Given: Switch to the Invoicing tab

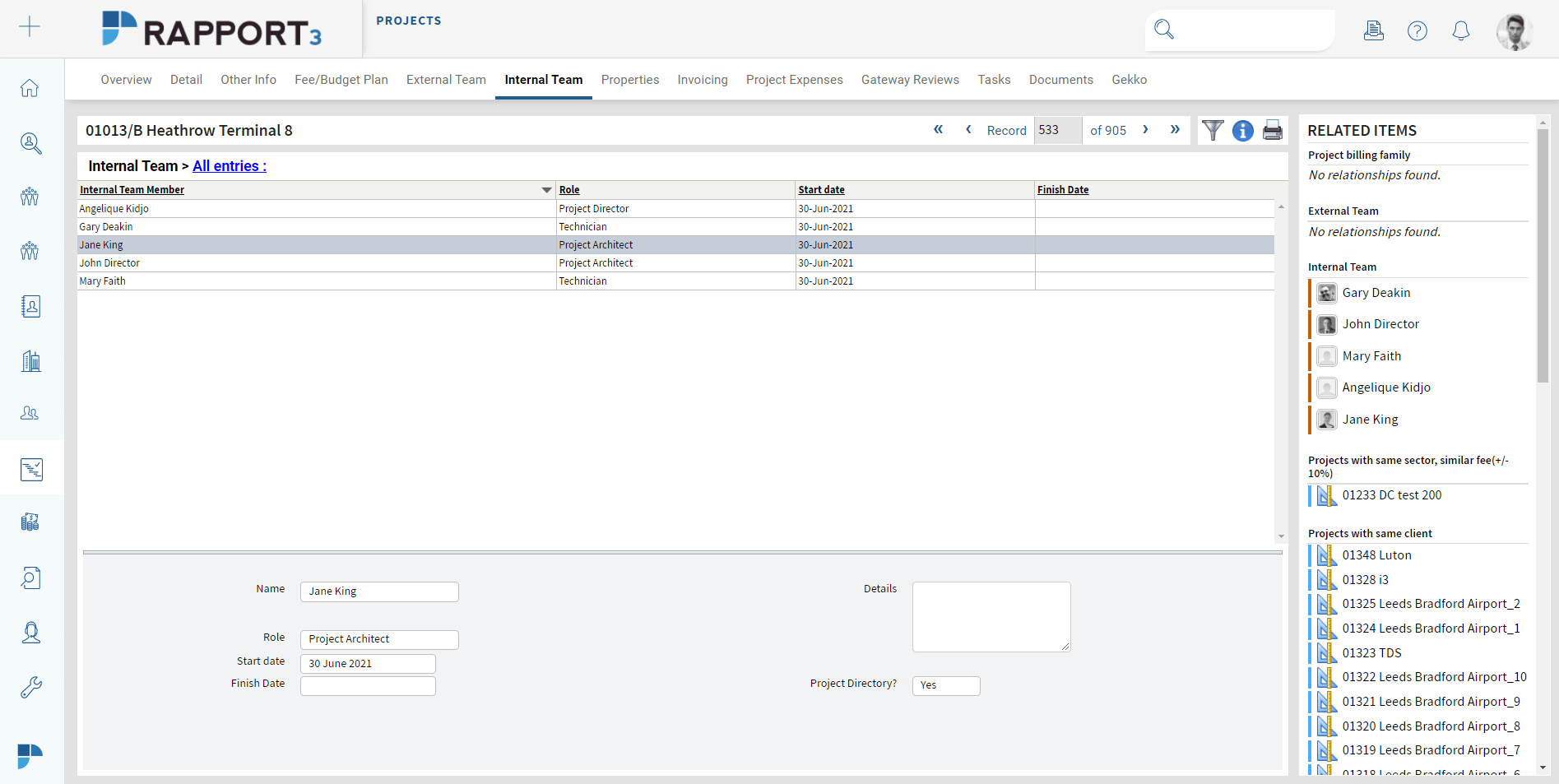Looking at the screenshot, I should tap(702, 79).
